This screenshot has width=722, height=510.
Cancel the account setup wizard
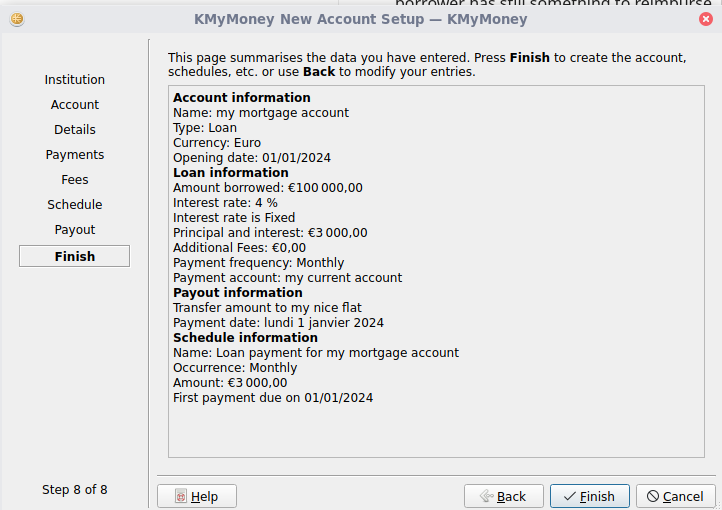click(x=675, y=496)
